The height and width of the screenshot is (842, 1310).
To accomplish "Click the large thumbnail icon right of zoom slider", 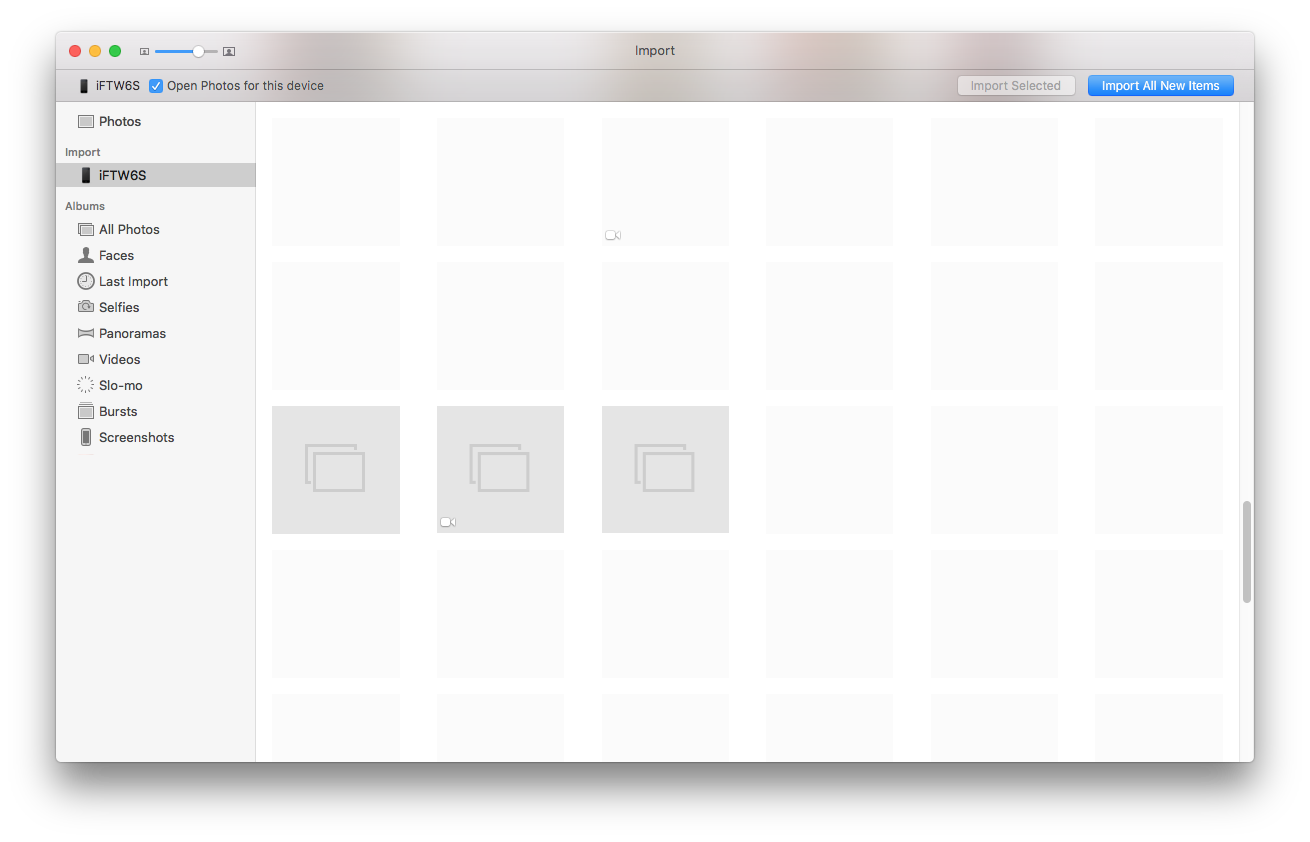I will (x=228, y=50).
